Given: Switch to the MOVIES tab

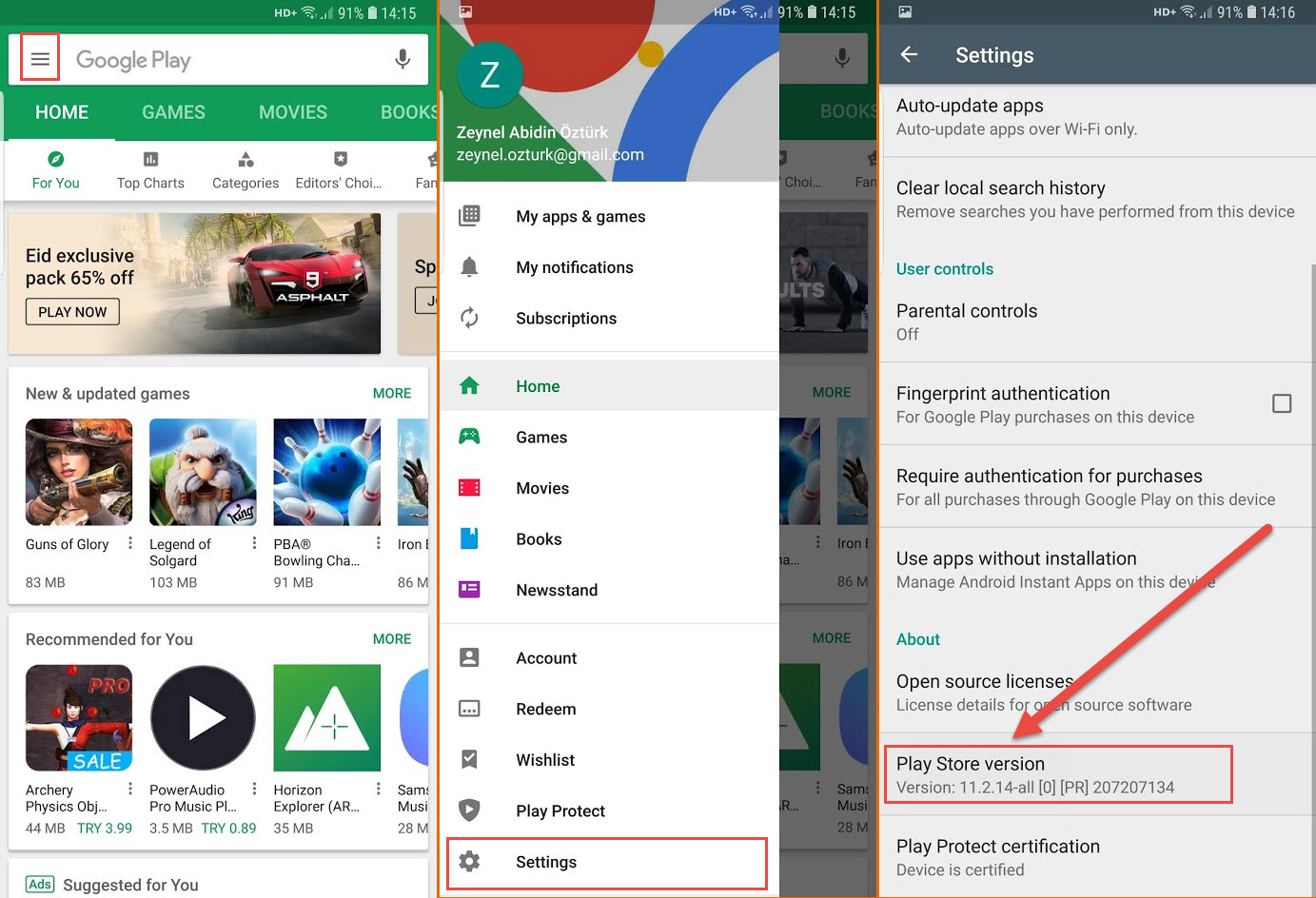Looking at the screenshot, I should [x=293, y=112].
